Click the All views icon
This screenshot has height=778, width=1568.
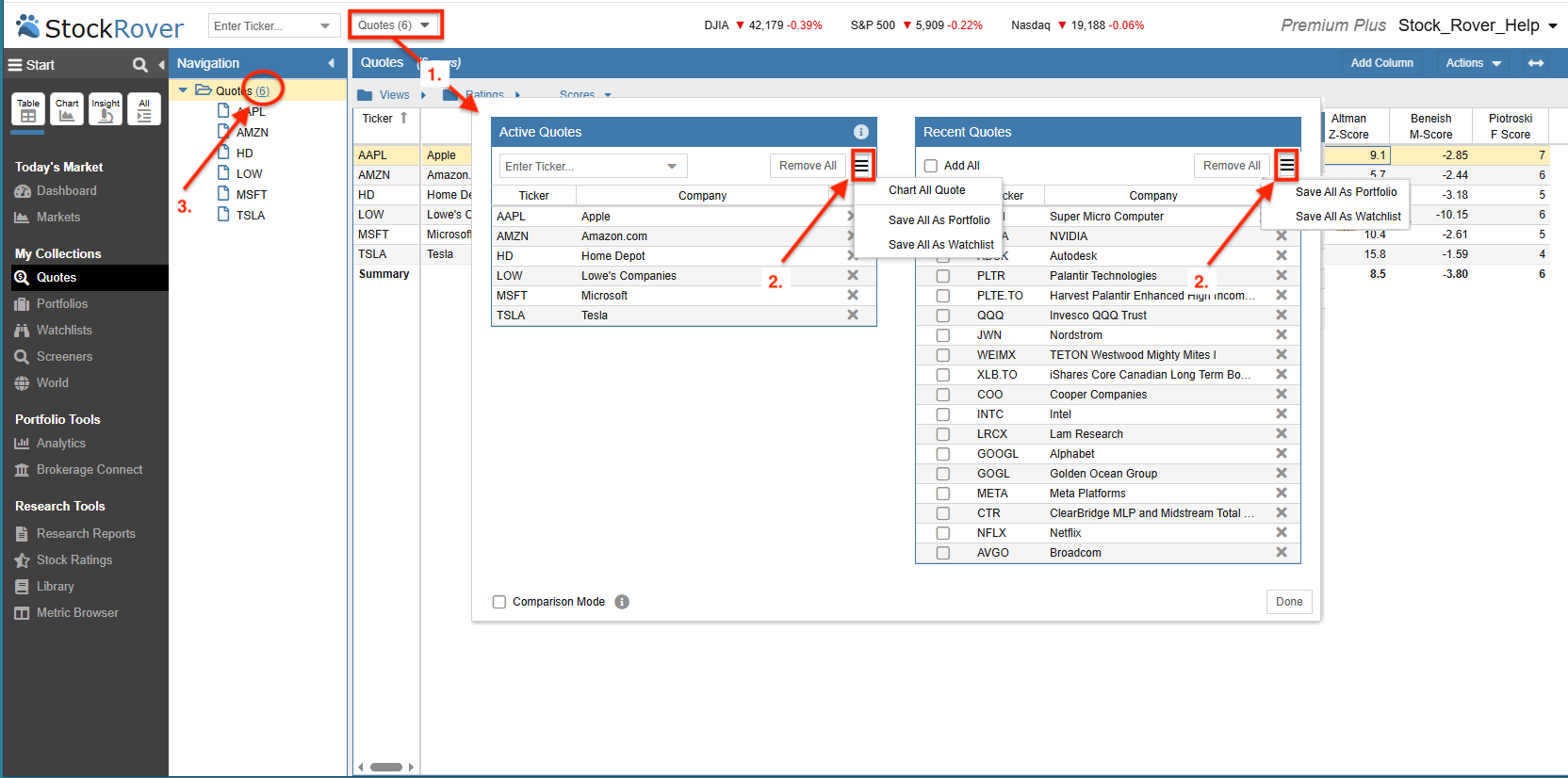144,109
